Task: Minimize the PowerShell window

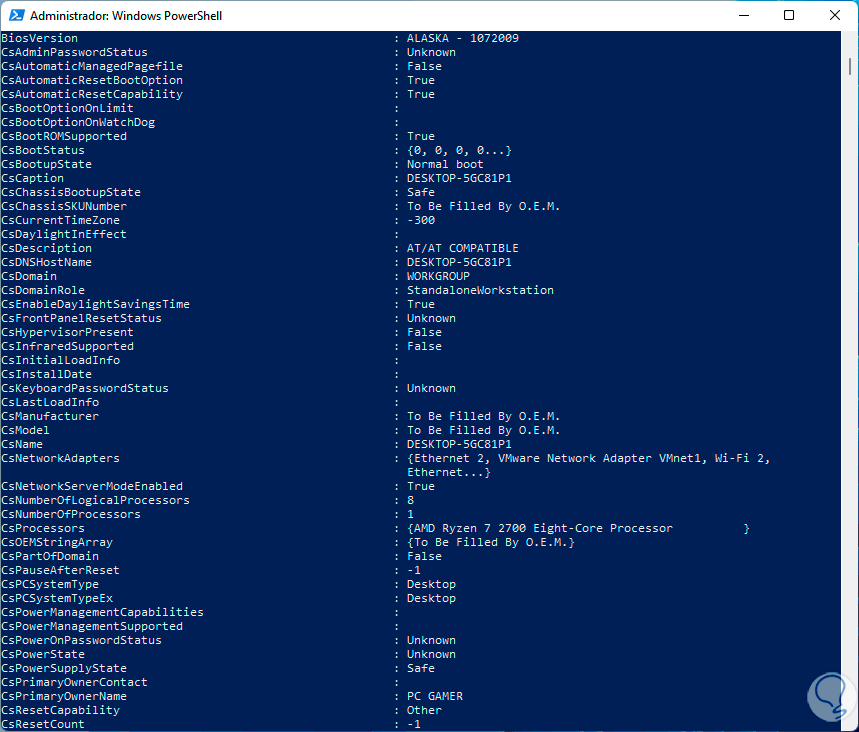Action: [743, 15]
